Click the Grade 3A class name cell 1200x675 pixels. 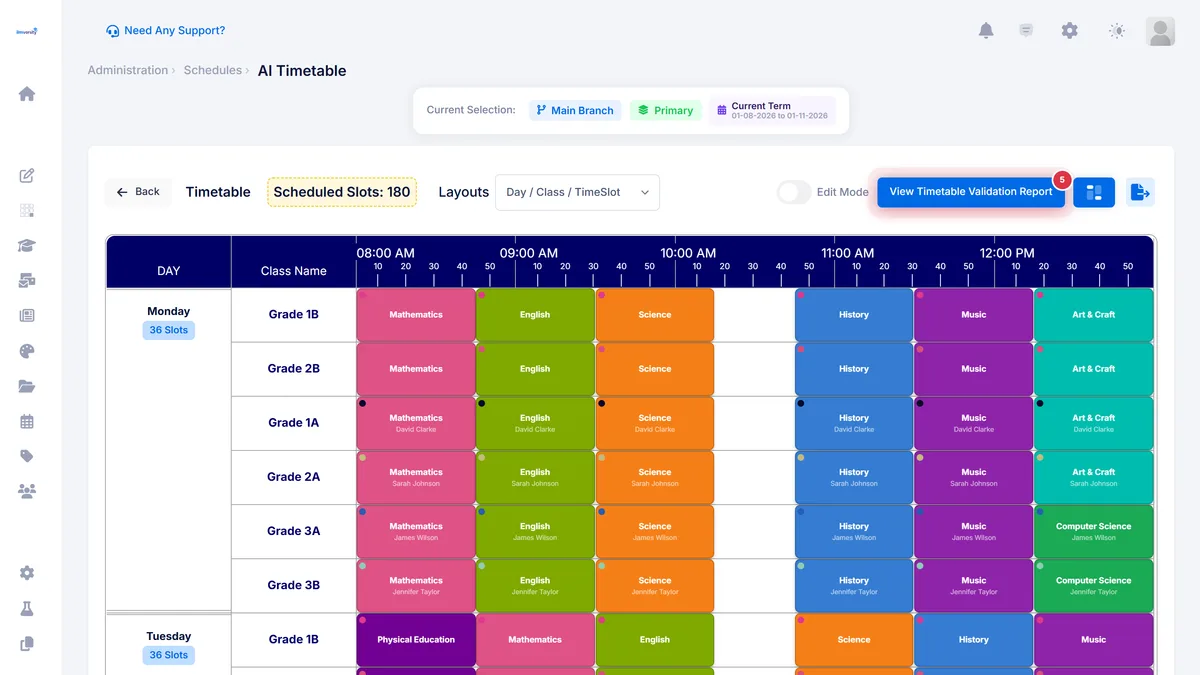(x=293, y=531)
